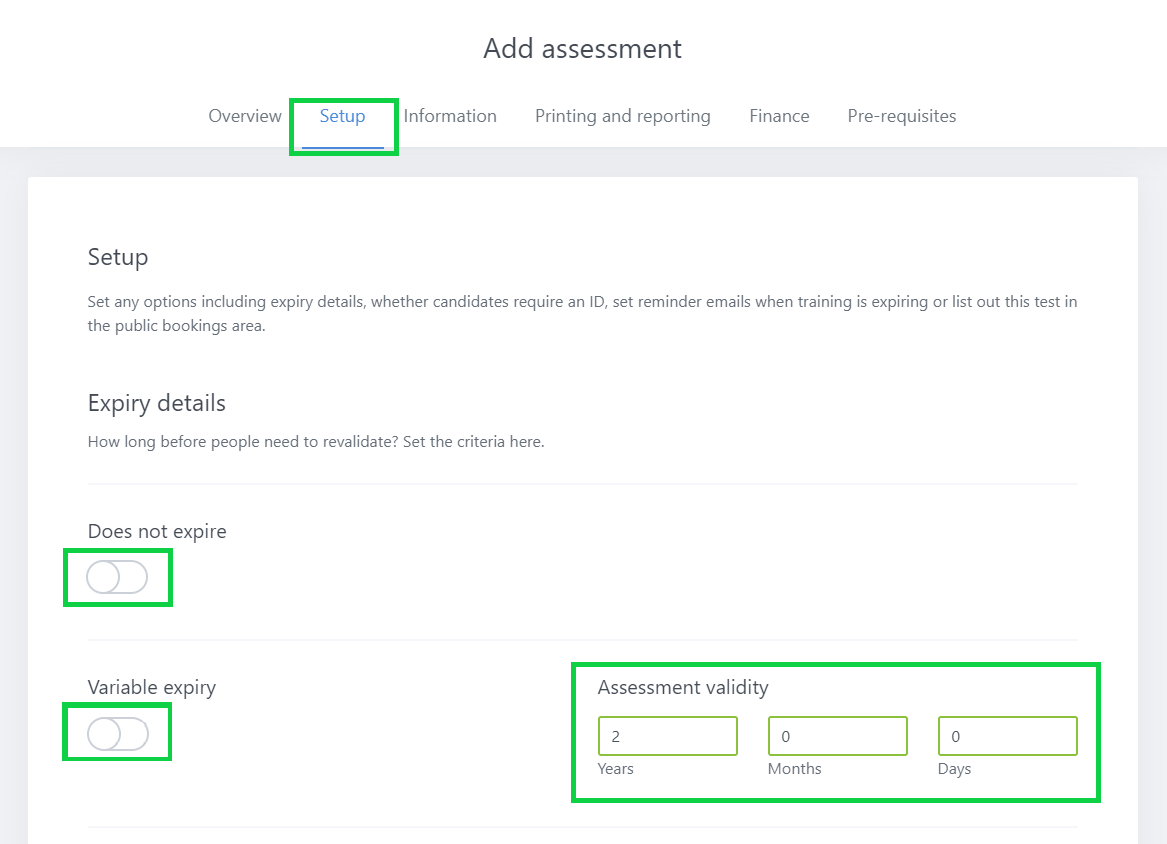
Task: Open the Information tab
Action: 450,116
